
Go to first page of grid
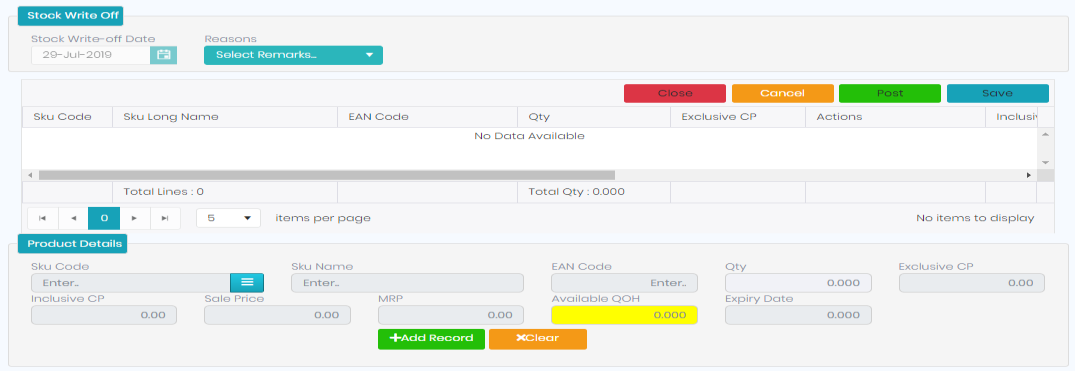(x=43, y=218)
